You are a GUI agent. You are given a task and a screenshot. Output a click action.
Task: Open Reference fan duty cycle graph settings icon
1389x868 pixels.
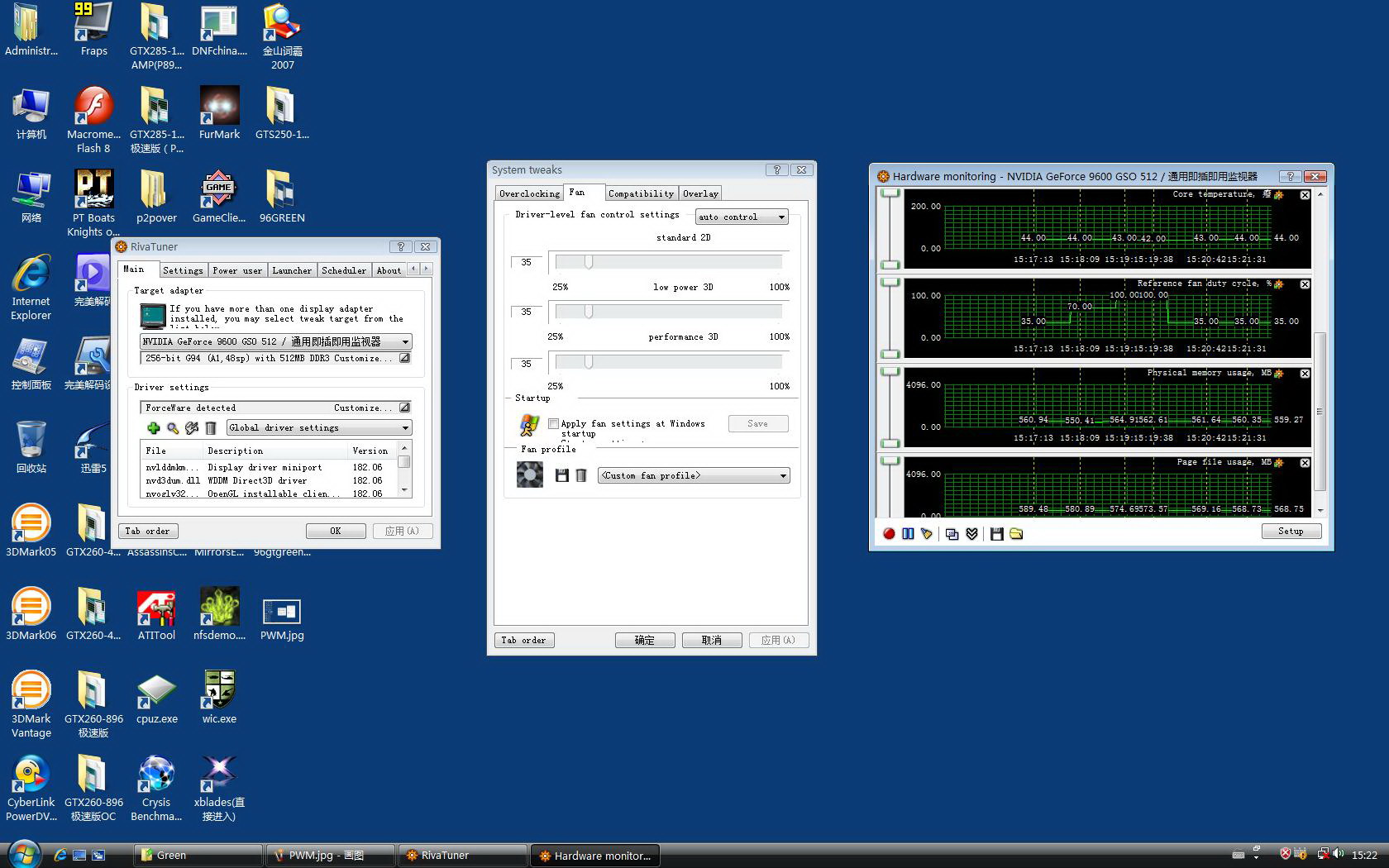point(1279,284)
